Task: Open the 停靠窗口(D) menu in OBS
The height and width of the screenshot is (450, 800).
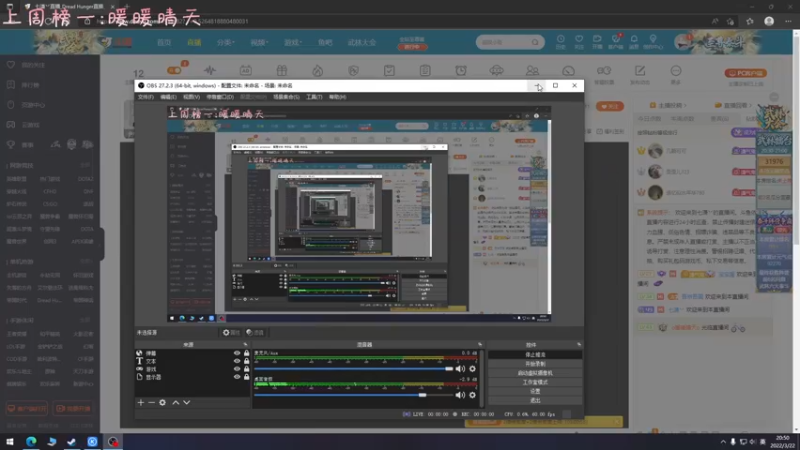Action: (x=220, y=97)
